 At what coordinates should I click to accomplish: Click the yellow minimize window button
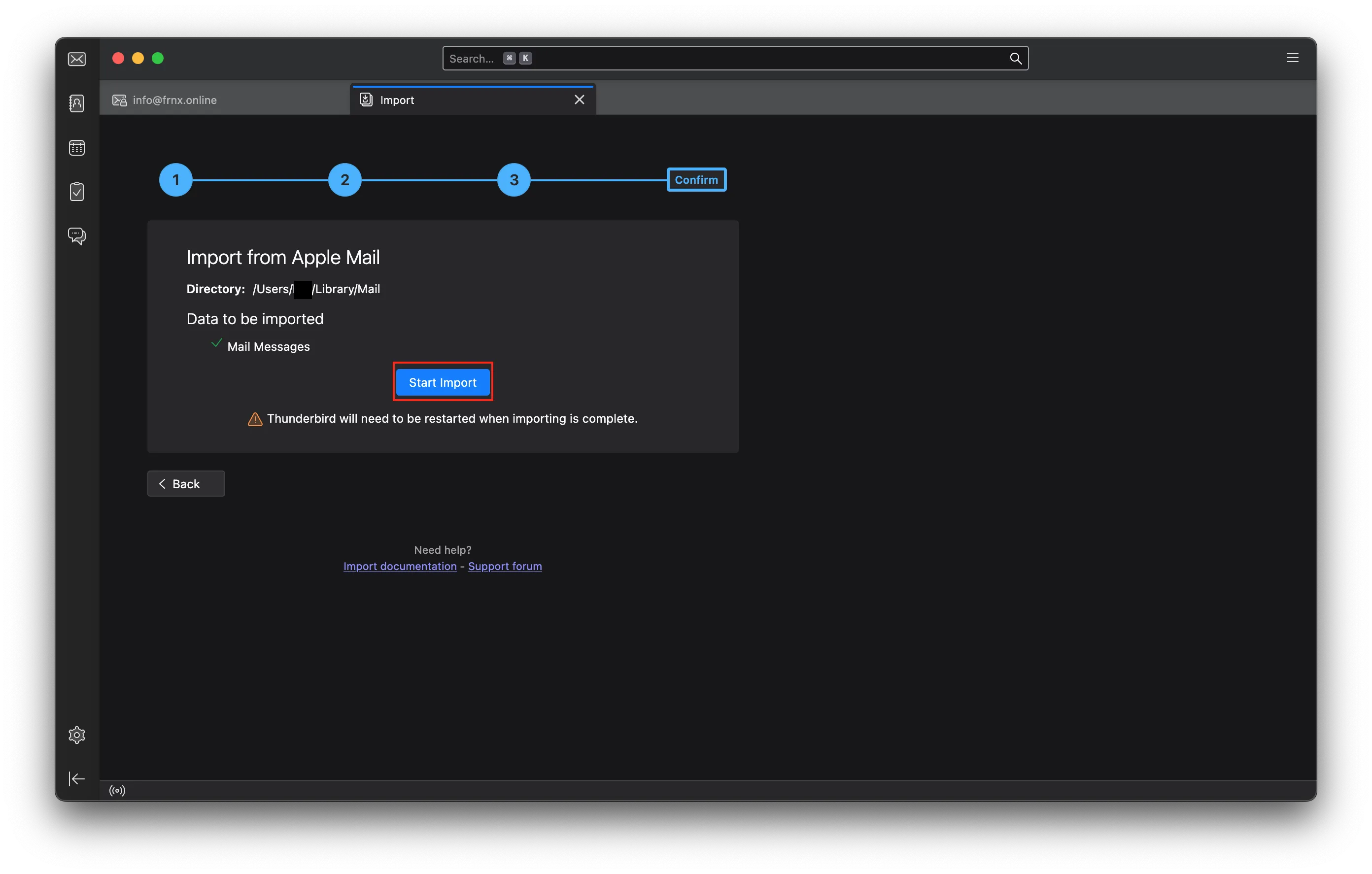pyautogui.click(x=138, y=58)
